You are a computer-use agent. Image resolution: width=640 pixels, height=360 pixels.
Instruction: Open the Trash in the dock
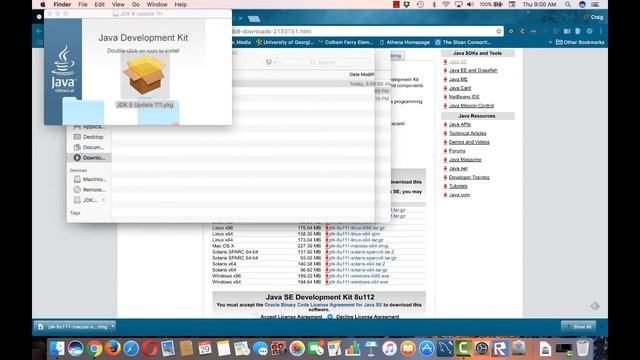pos(583,349)
